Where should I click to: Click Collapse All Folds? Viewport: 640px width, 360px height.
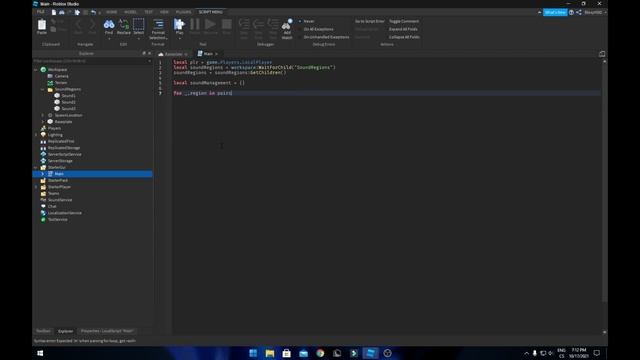click(x=404, y=37)
